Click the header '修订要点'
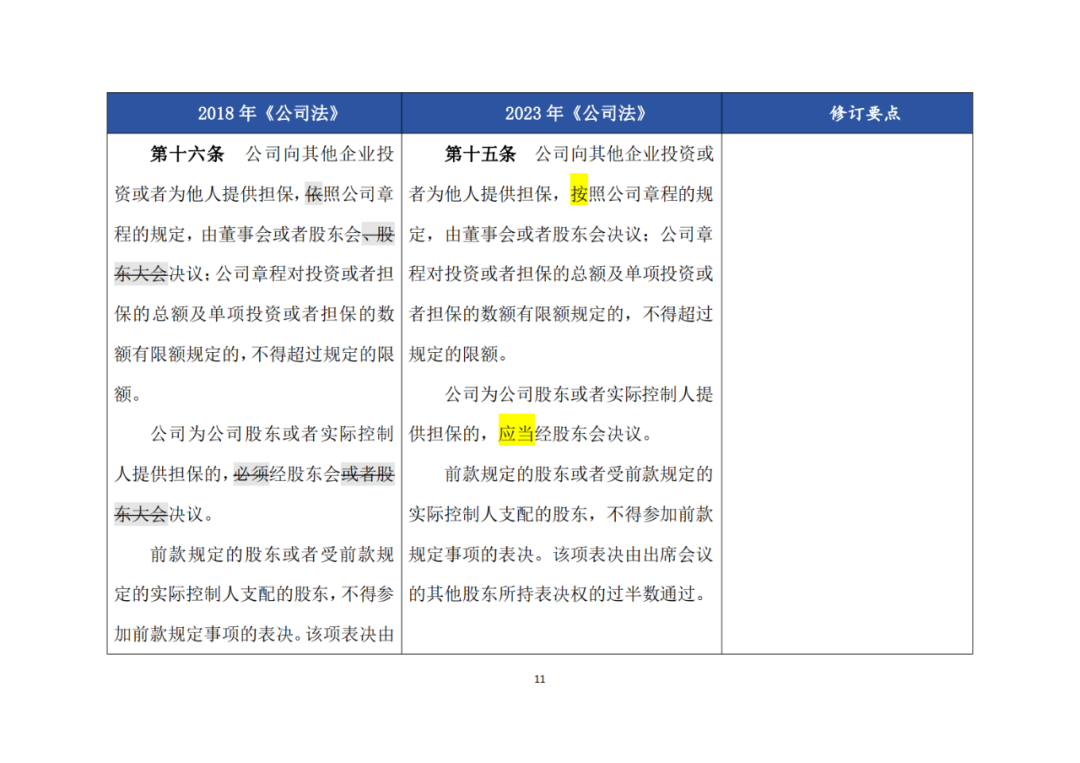The width and height of the screenshot is (1080, 763). pyautogui.click(x=864, y=114)
